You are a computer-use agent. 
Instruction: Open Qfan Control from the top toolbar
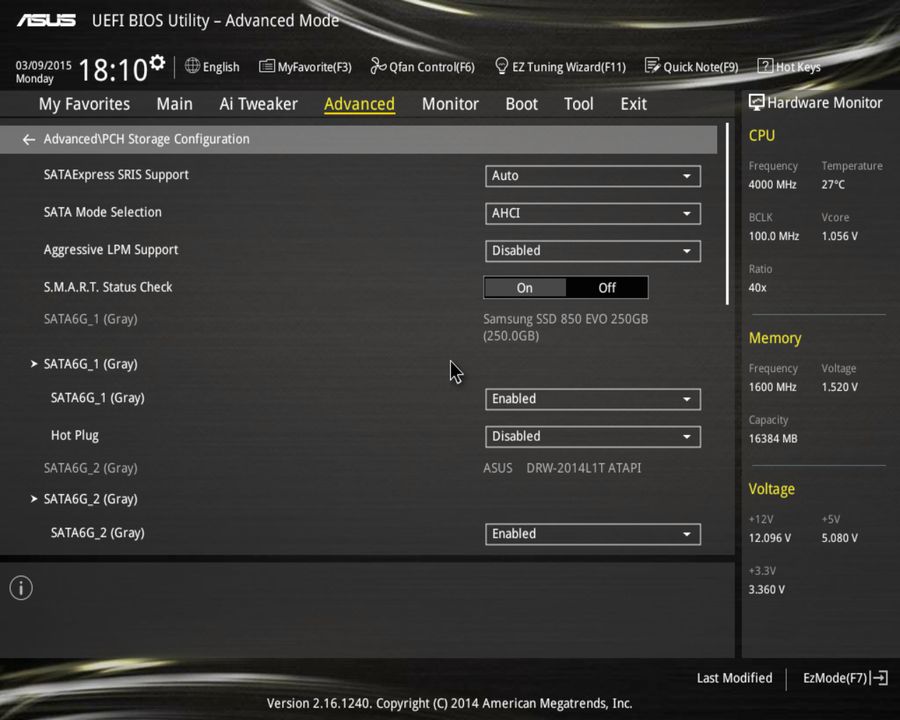(x=422, y=67)
